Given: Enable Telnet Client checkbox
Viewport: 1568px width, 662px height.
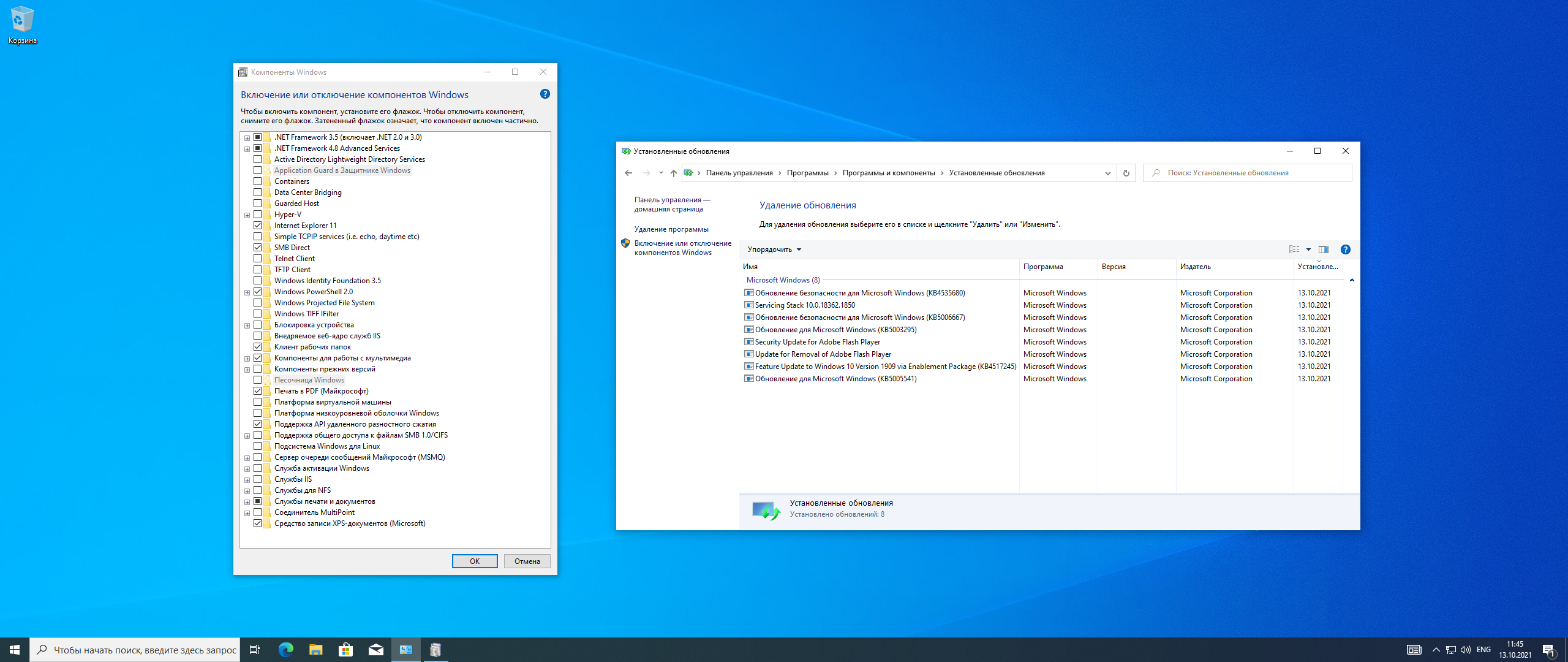Looking at the screenshot, I should pyautogui.click(x=258, y=259).
